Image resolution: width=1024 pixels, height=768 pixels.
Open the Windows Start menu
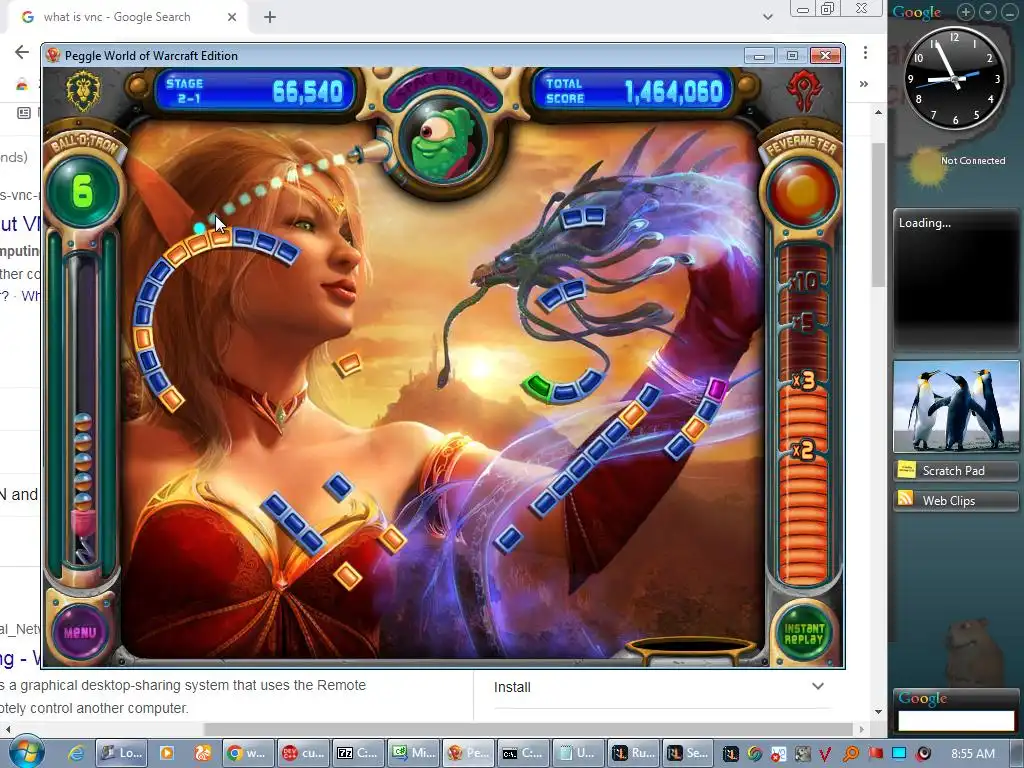tap(26, 753)
